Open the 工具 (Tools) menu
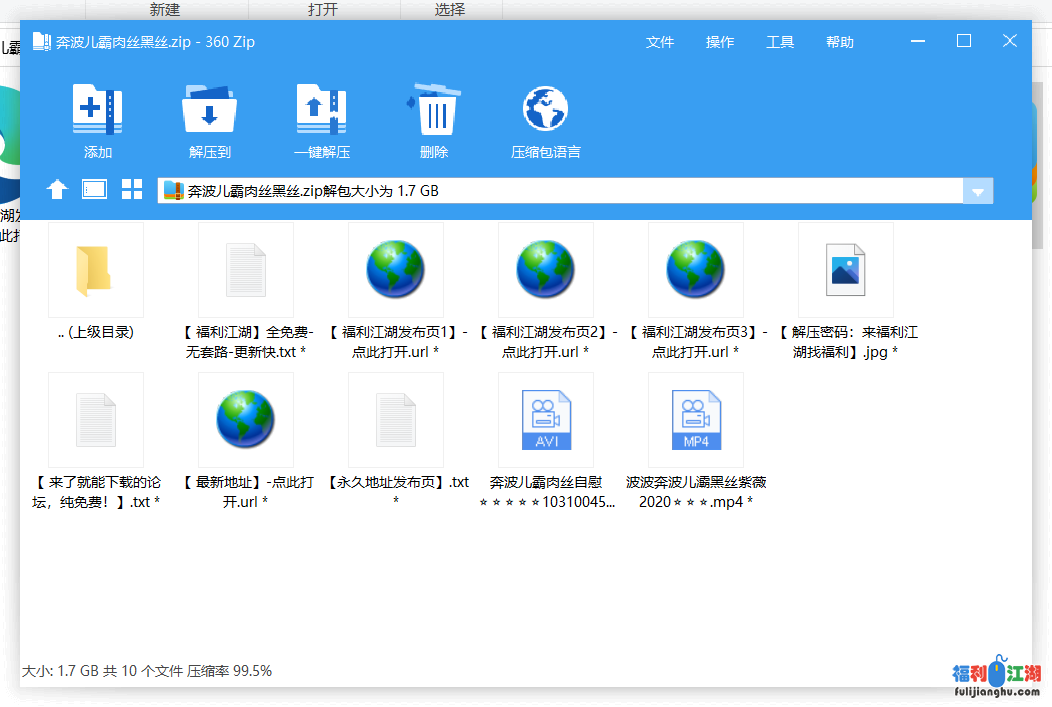 [x=780, y=42]
